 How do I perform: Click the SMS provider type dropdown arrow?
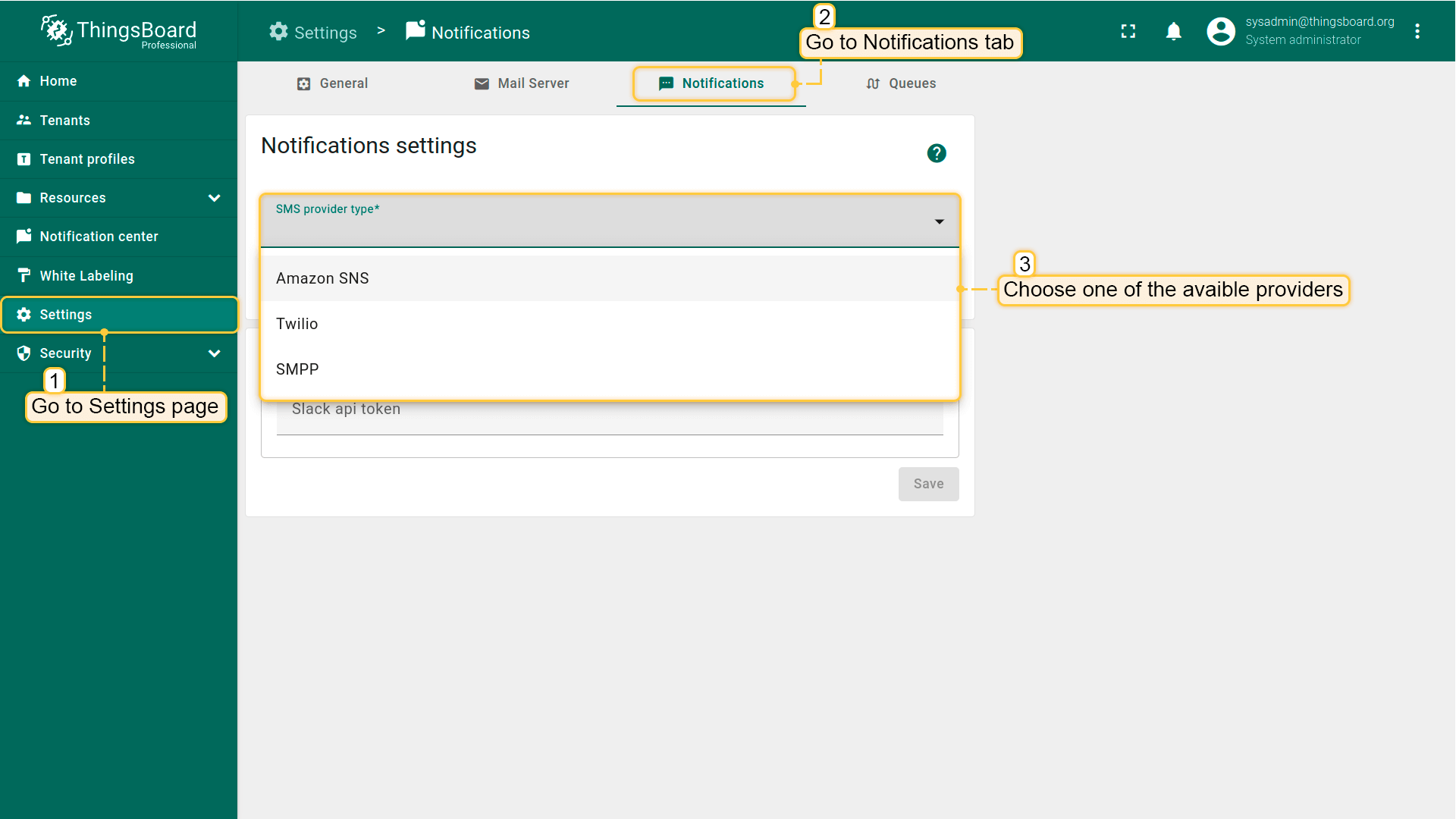point(939,221)
